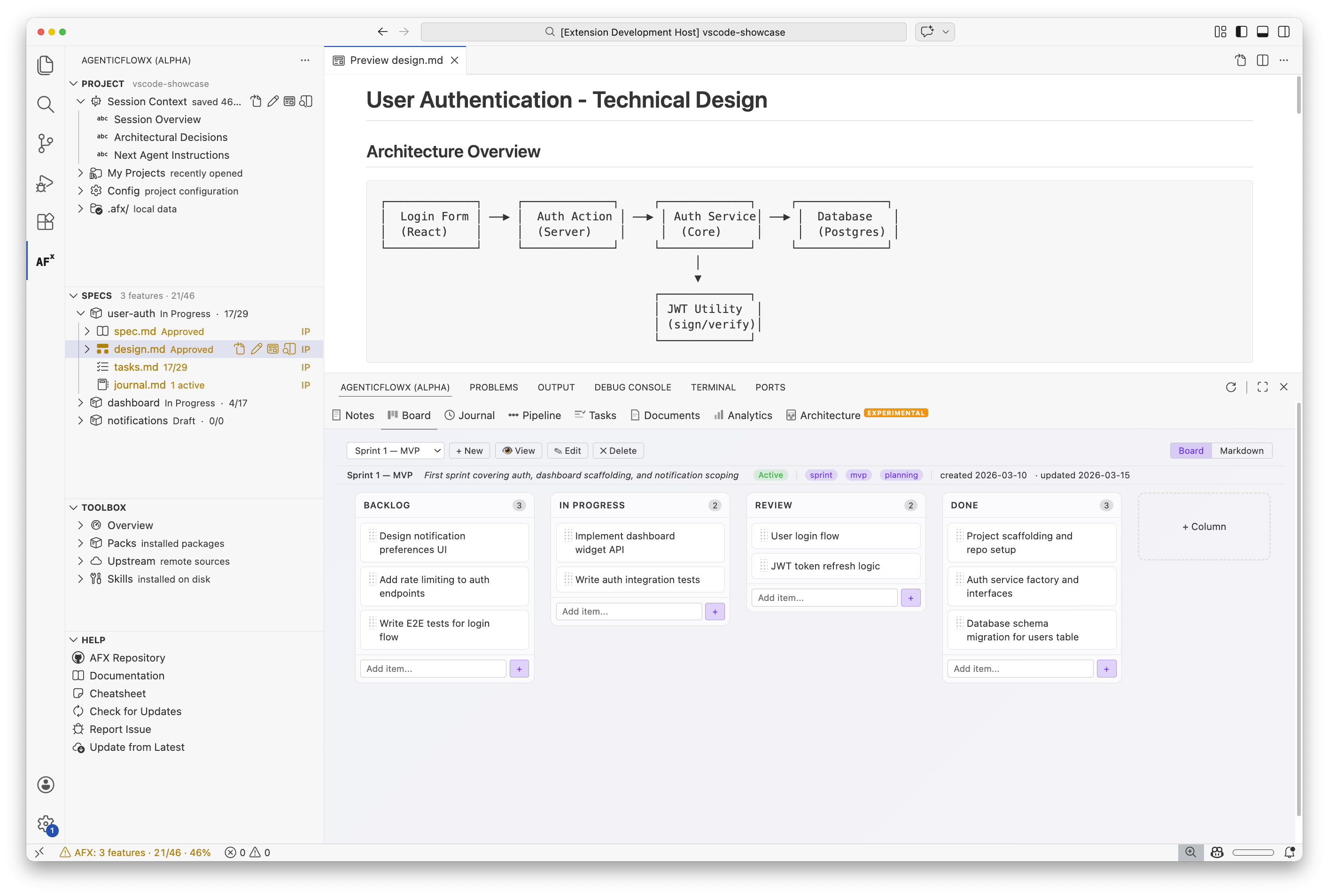The width and height of the screenshot is (1329, 896).
Task: Click the Copilot icon in the status bar
Action: 1218,852
